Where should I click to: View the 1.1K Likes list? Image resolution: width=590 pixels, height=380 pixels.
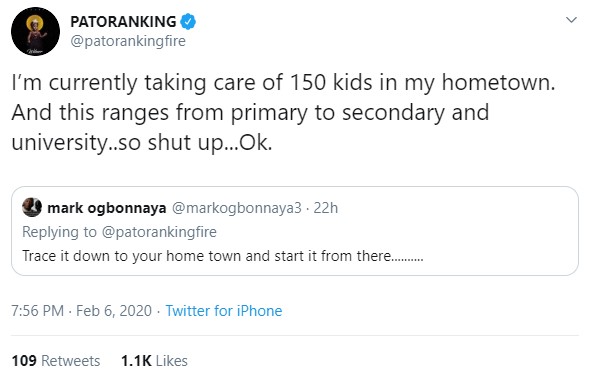pos(154,361)
